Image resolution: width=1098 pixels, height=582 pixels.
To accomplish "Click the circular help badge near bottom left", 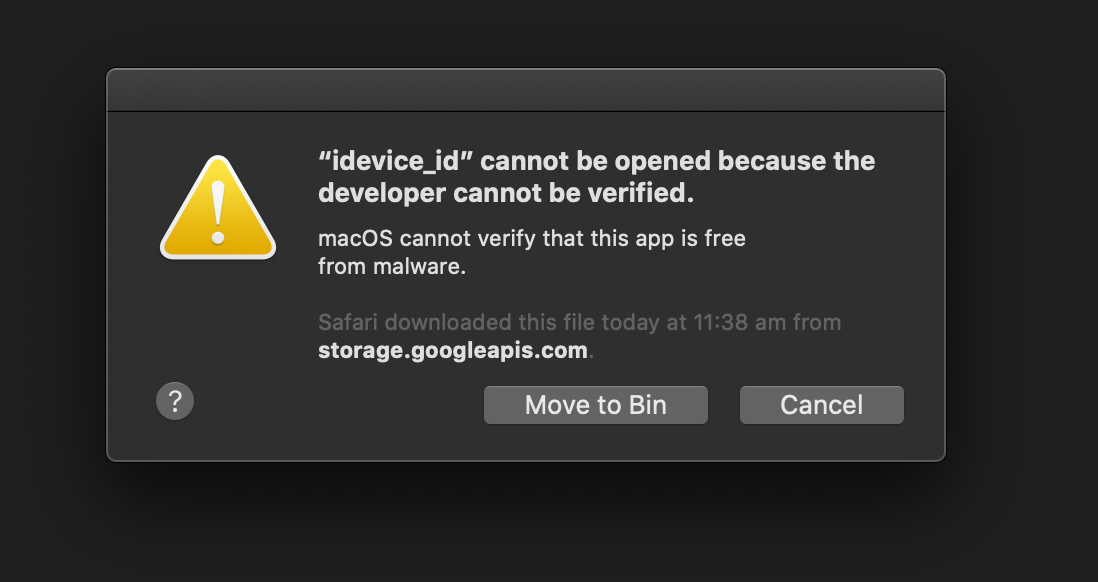I will tap(175, 401).
